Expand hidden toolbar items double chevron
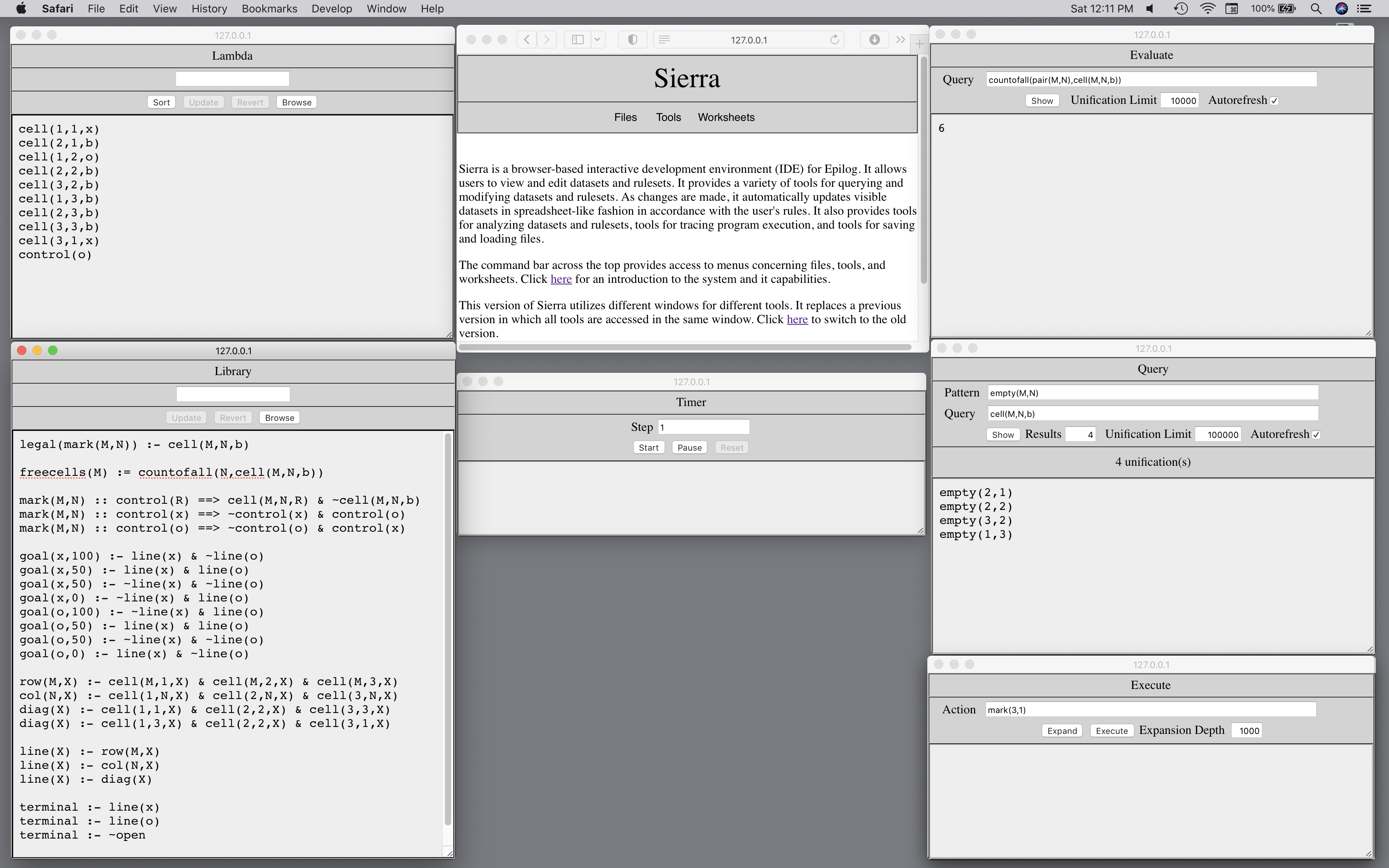The image size is (1389, 868). 901,40
